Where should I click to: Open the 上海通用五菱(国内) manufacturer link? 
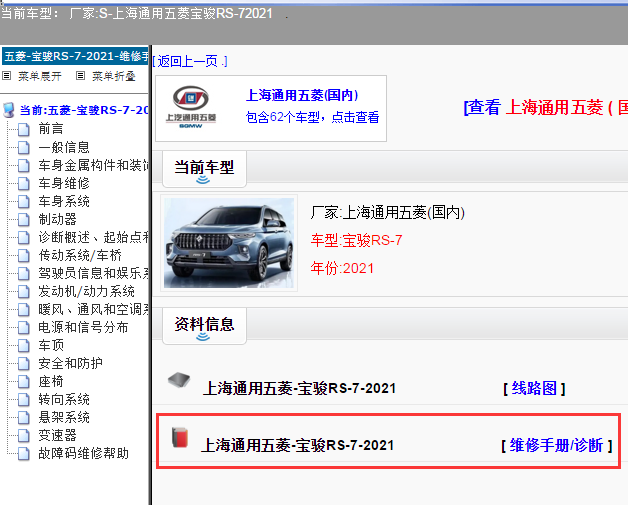click(x=302, y=95)
